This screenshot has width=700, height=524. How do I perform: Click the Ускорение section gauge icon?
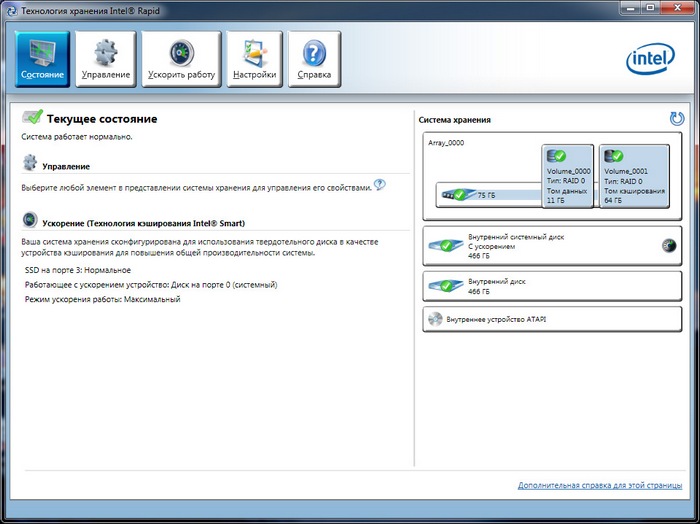tap(30, 220)
